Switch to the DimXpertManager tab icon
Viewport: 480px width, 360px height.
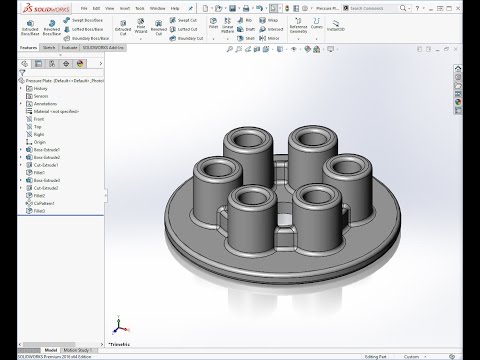pyautogui.click(x=66, y=63)
